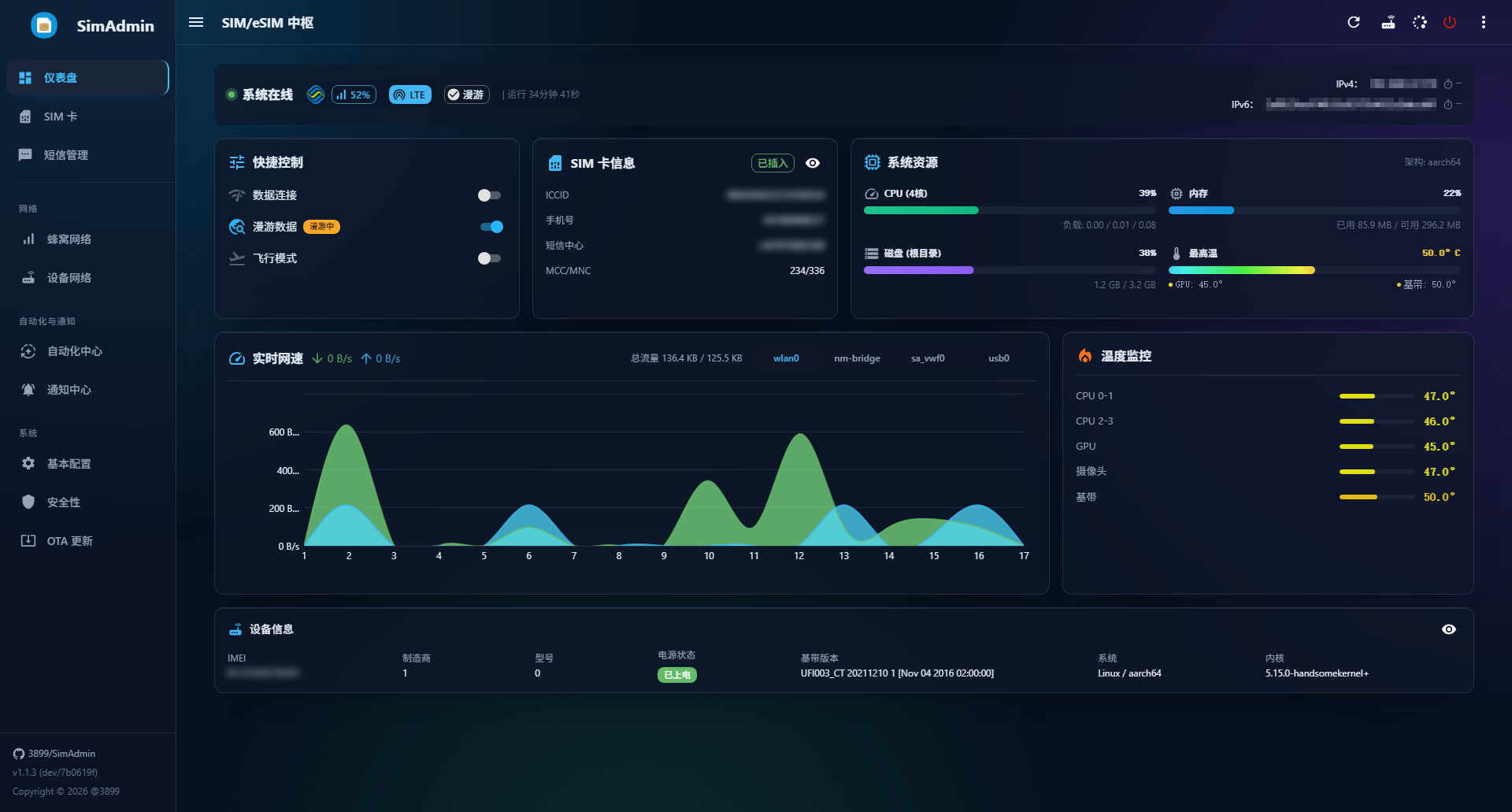
Task: Open the 3899/SimAdmin GitHub link
Action: [x=54, y=754]
